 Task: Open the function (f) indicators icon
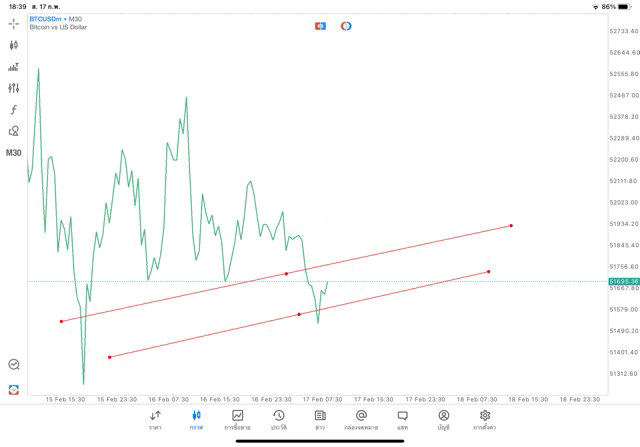[14, 109]
